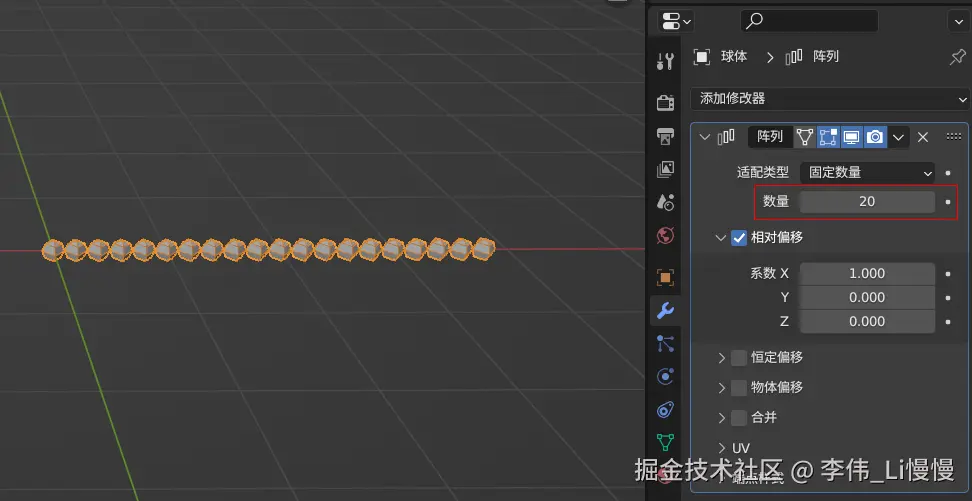Open the Object properties tab
Image resolution: width=972 pixels, height=501 pixels.
(665, 277)
